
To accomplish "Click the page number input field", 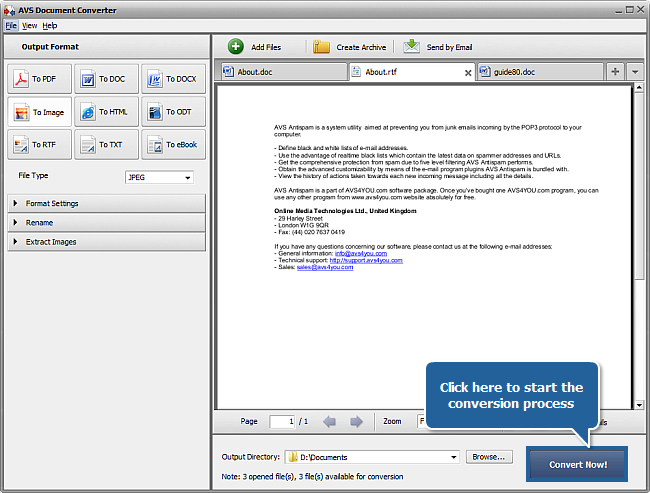I will (282, 422).
